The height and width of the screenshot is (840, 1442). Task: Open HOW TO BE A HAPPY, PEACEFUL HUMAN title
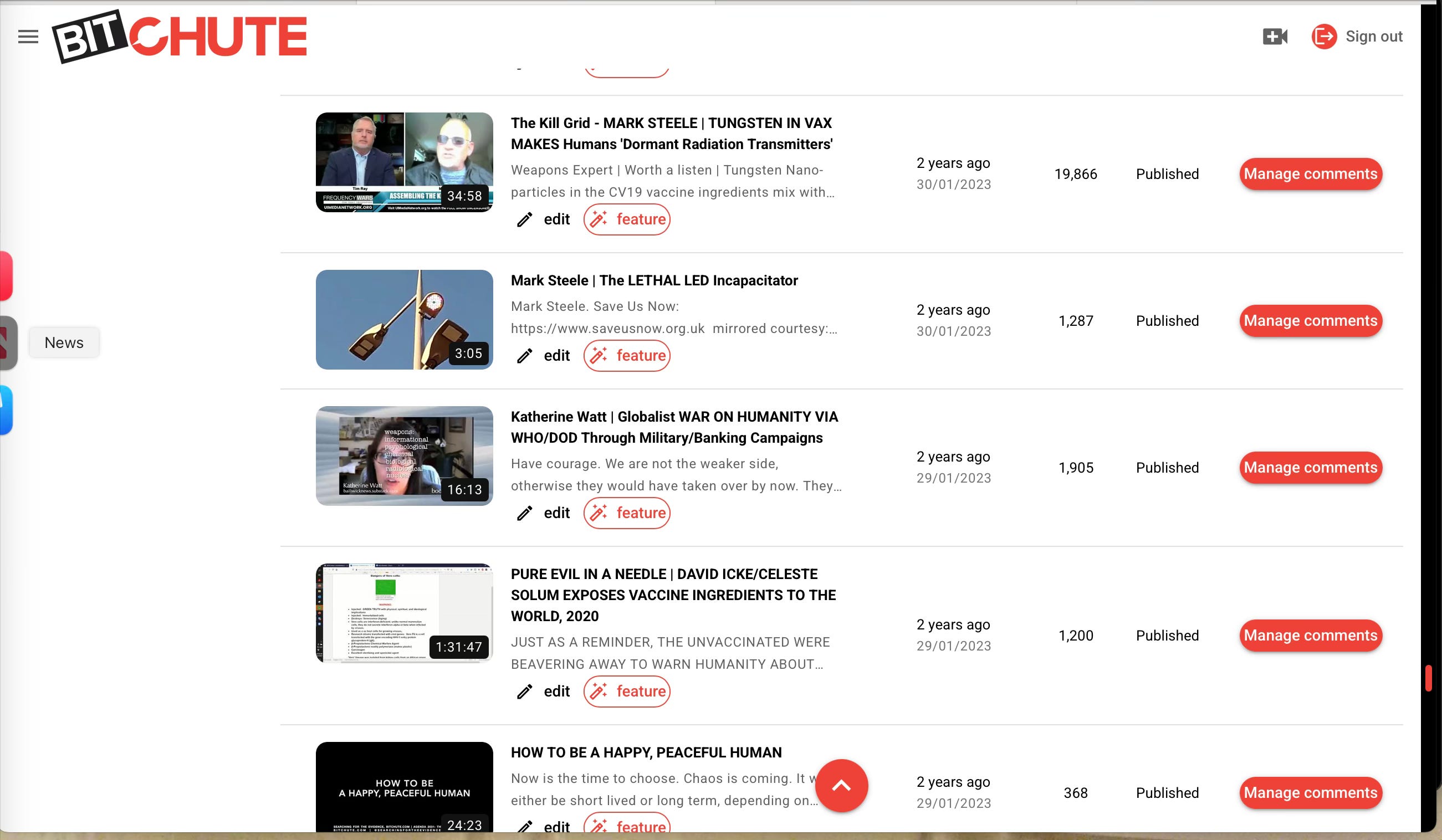coord(646,752)
